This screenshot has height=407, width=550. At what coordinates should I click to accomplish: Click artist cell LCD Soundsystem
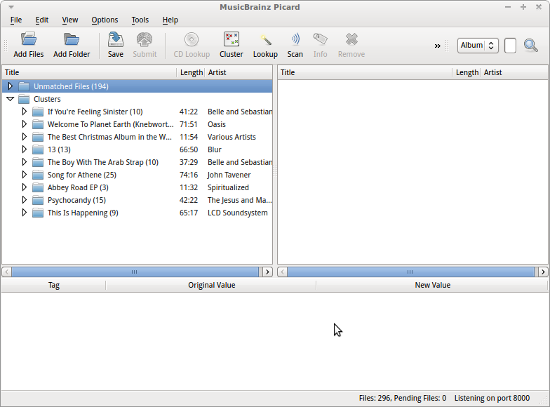click(237, 213)
